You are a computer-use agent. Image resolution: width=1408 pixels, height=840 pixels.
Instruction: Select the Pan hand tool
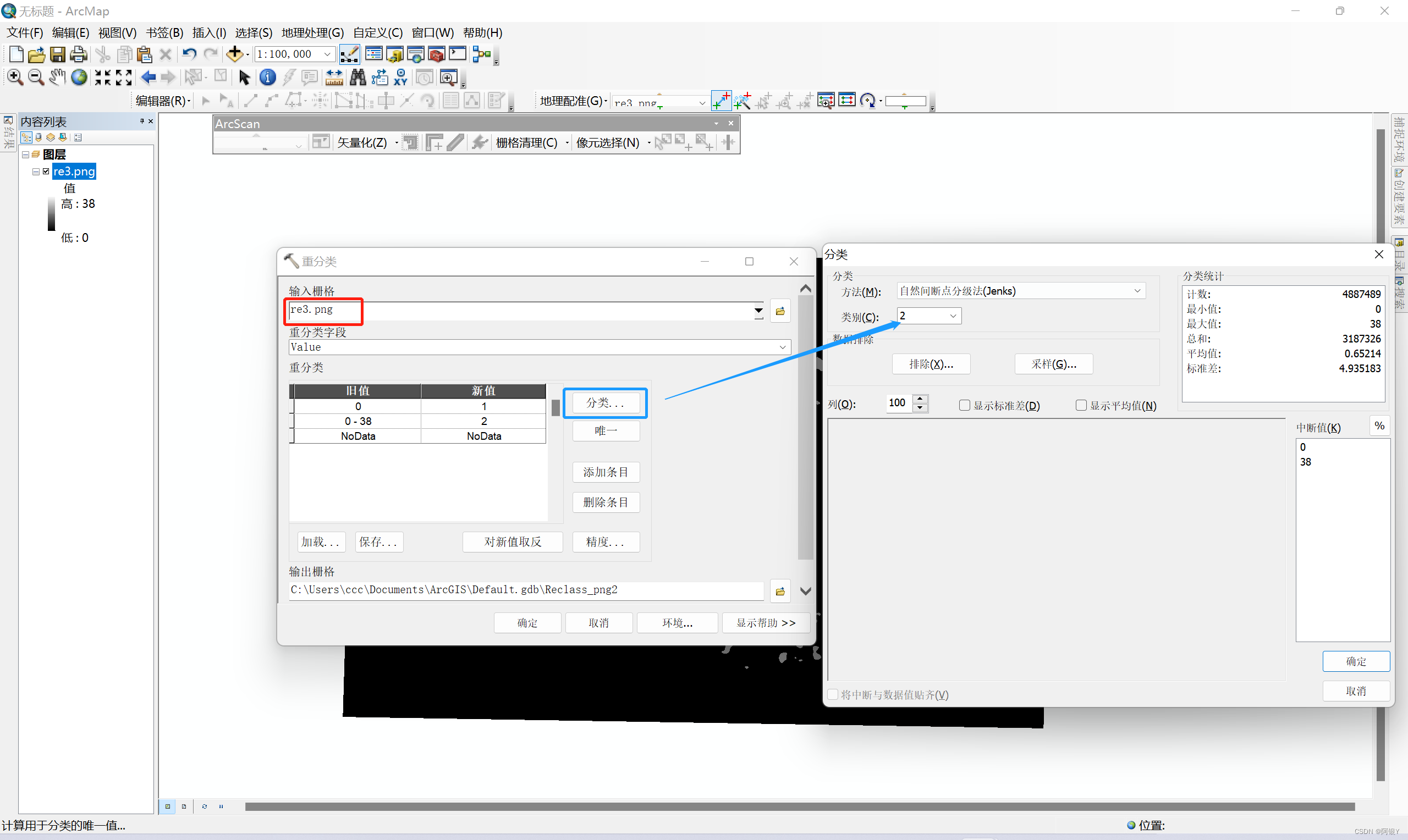(57, 78)
